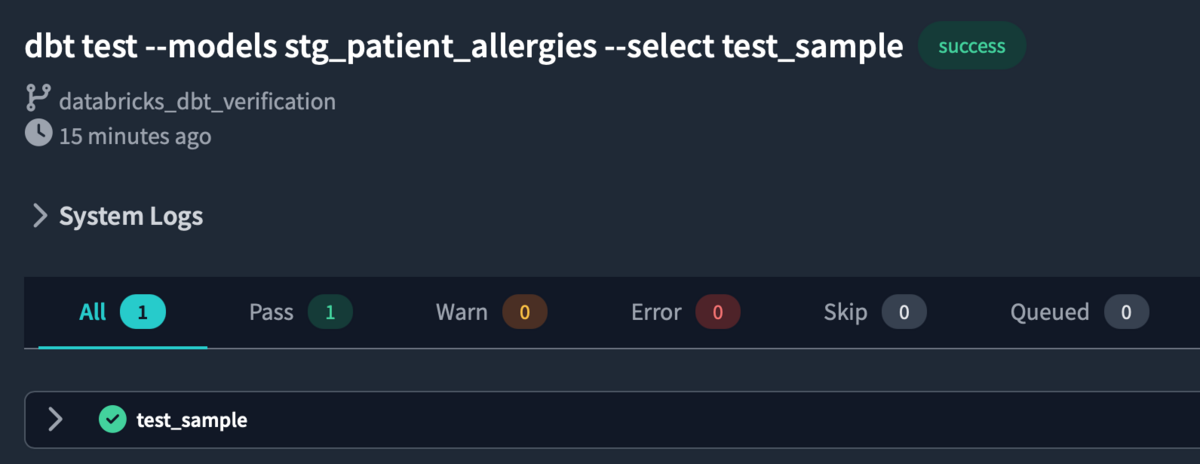Image resolution: width=1200 pixels, height=464 pixels.
Task: Click the System Logs heading text
Action: pos(131,216)
